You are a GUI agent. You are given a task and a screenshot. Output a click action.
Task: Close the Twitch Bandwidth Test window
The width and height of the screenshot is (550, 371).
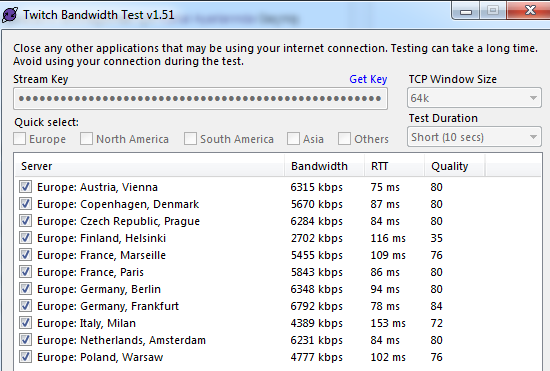pyautogui.click(x=529, y=11)
